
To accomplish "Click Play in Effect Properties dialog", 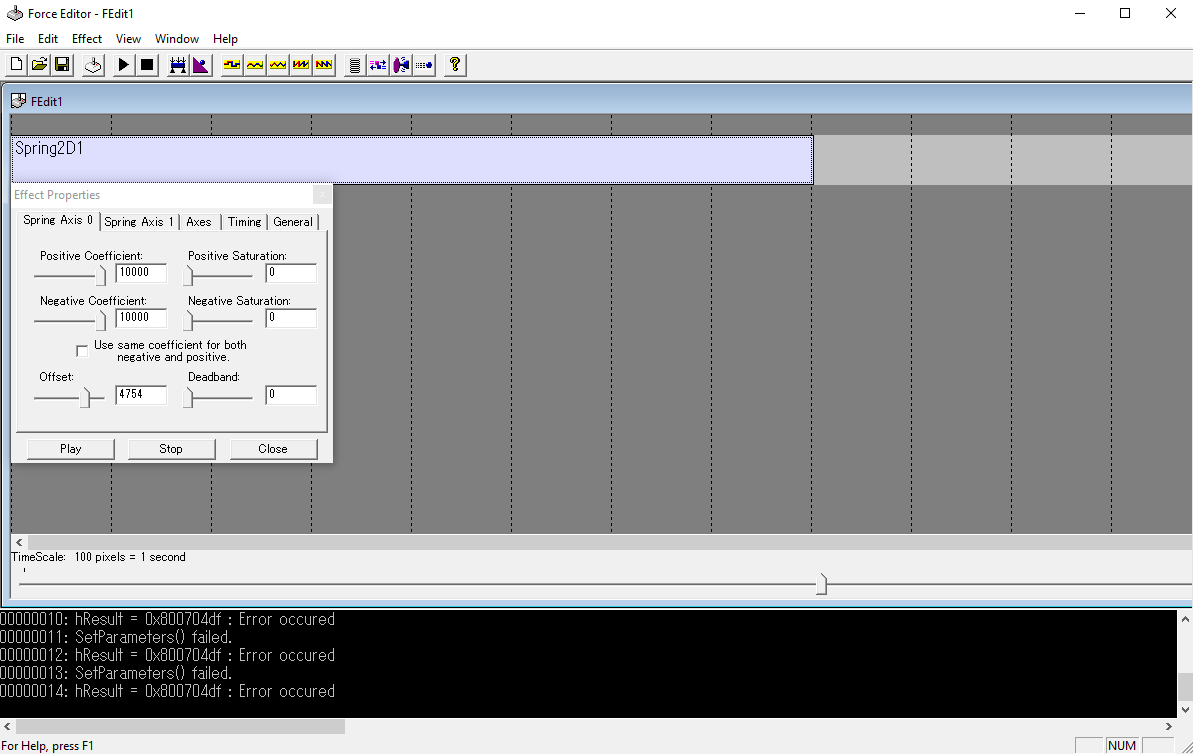I will (71, 449).
